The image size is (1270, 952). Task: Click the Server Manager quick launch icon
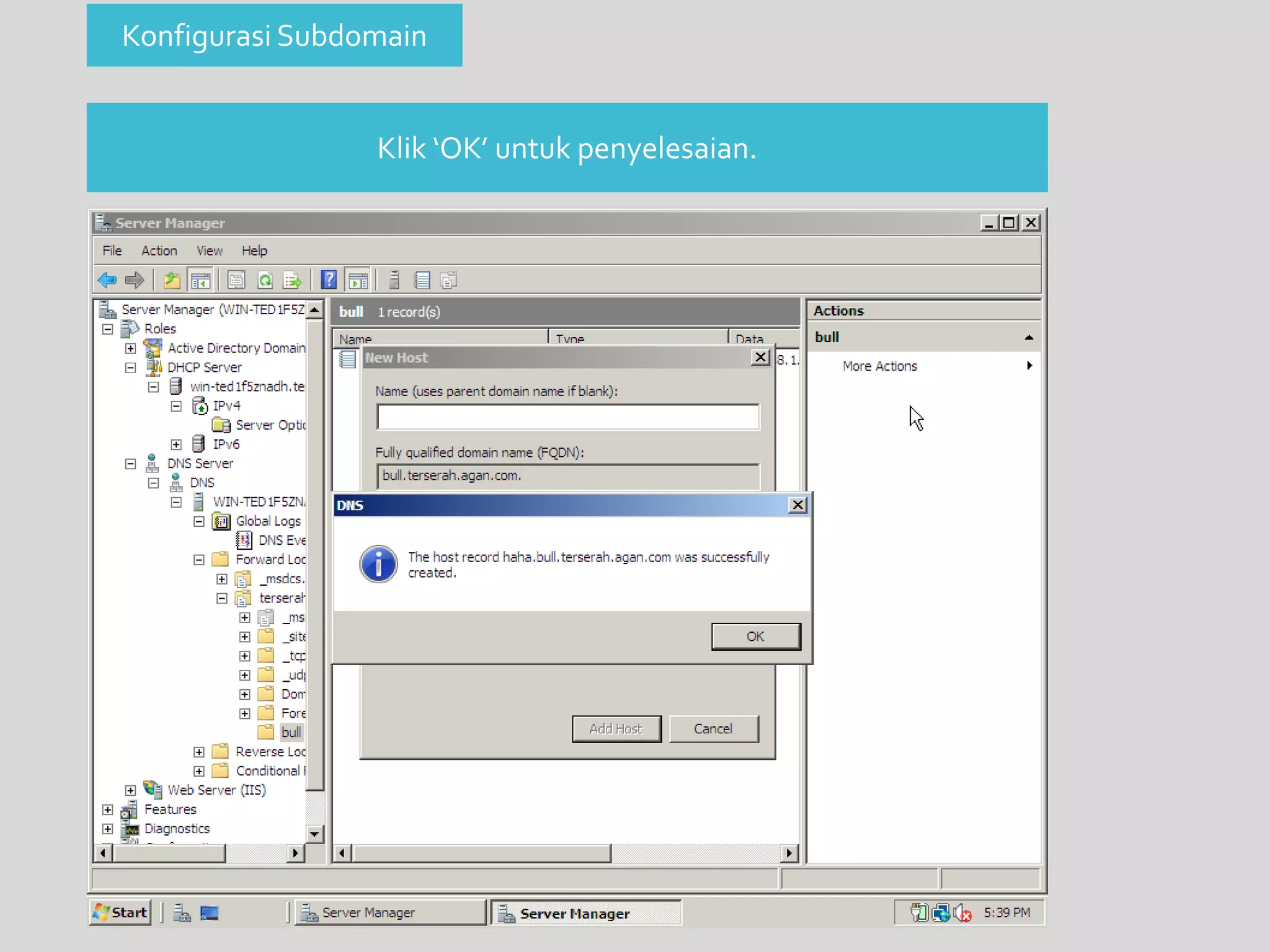click(182, 912)
